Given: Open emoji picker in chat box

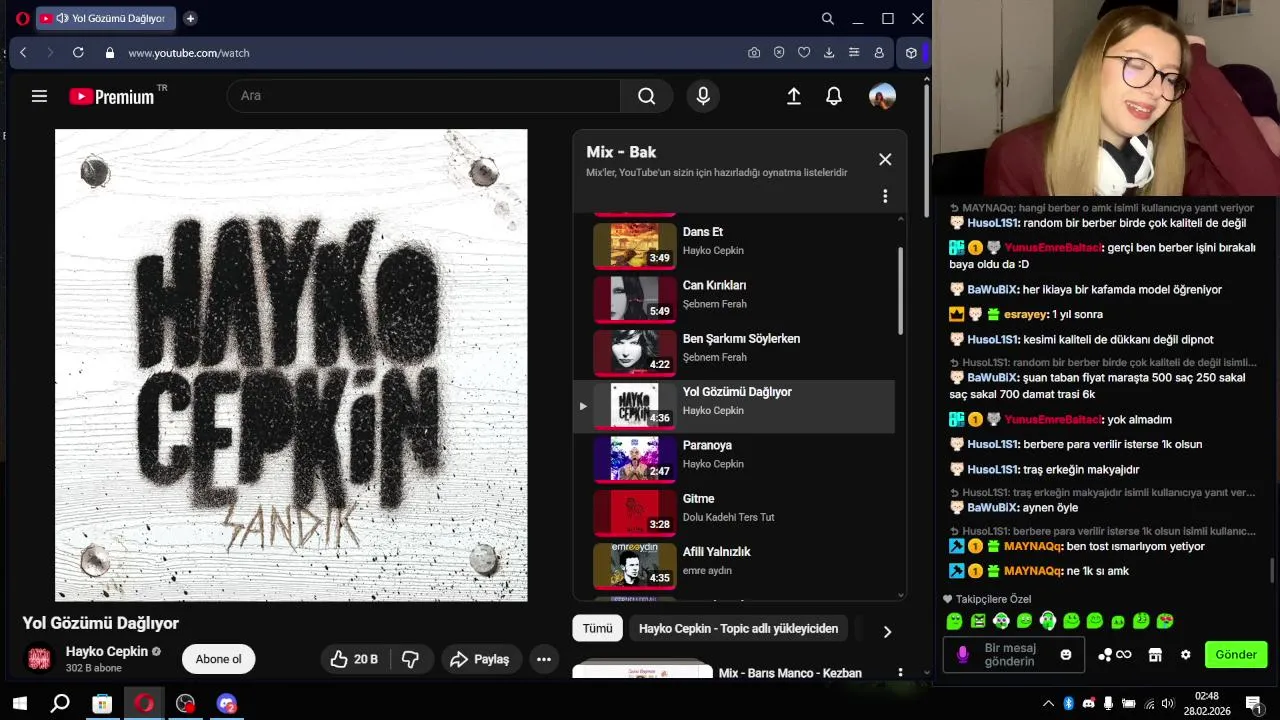Looking at the screenshot, I should tap(1066, 655).
